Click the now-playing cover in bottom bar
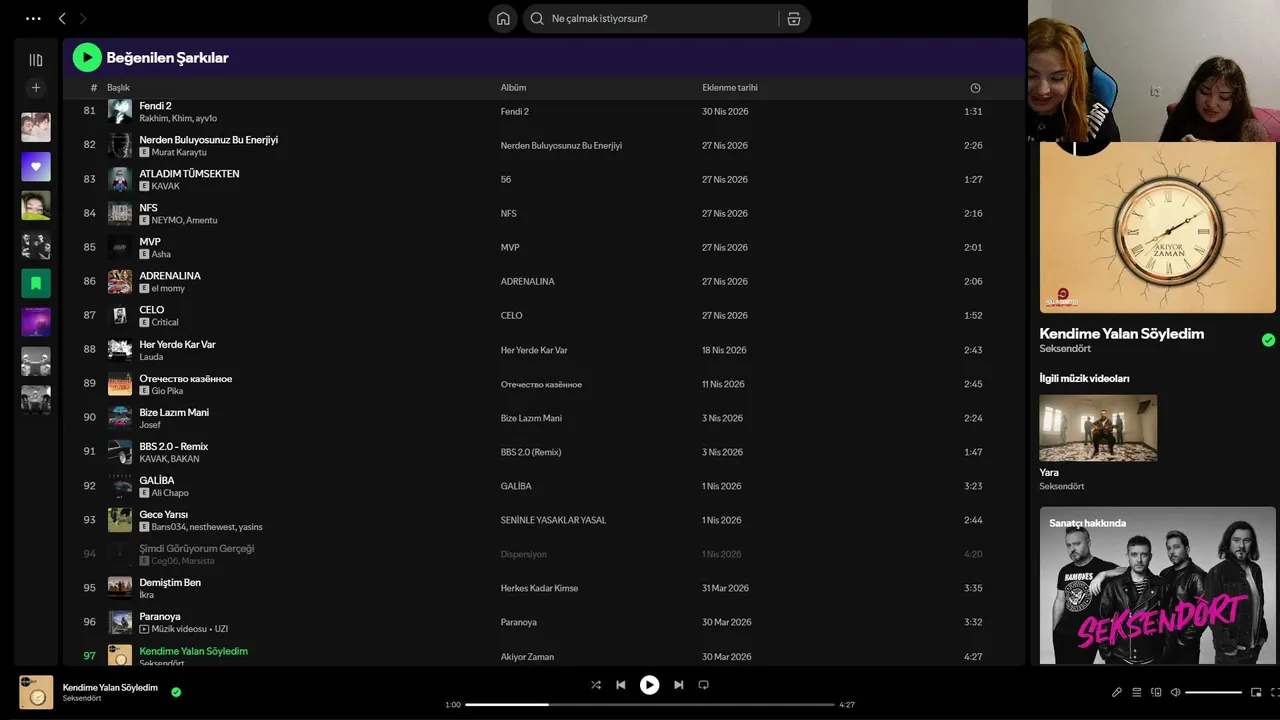Screen dimensions: 1280x720 tap(36, 692)
